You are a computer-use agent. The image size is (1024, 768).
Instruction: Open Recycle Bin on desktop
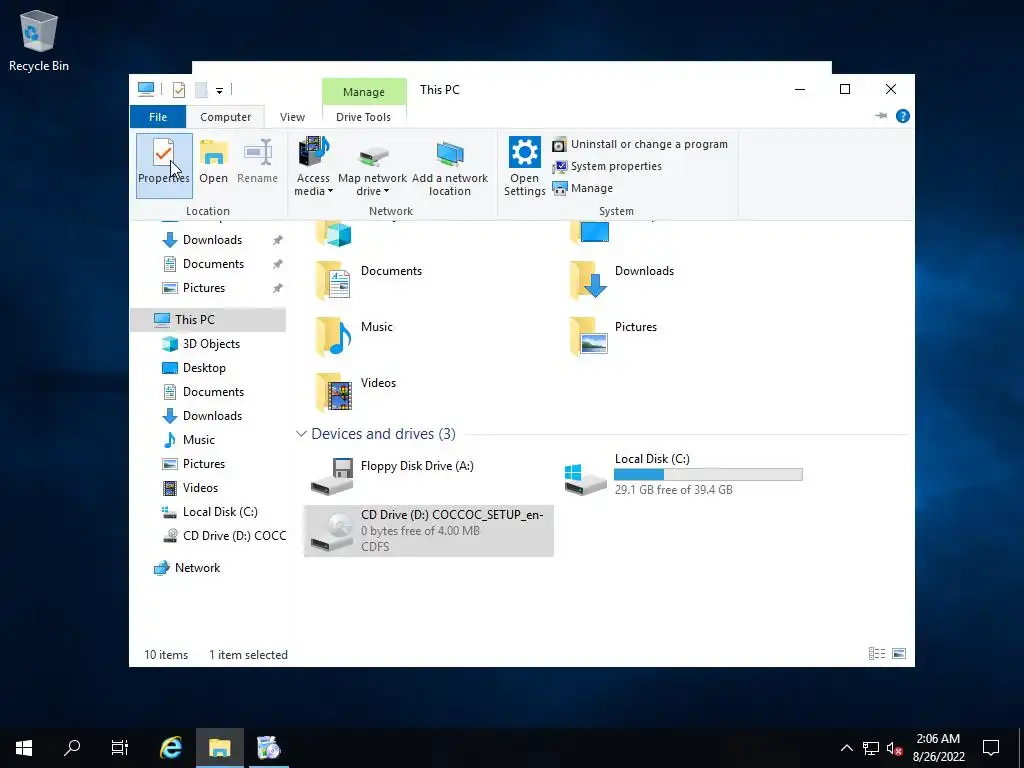point(39,40)
